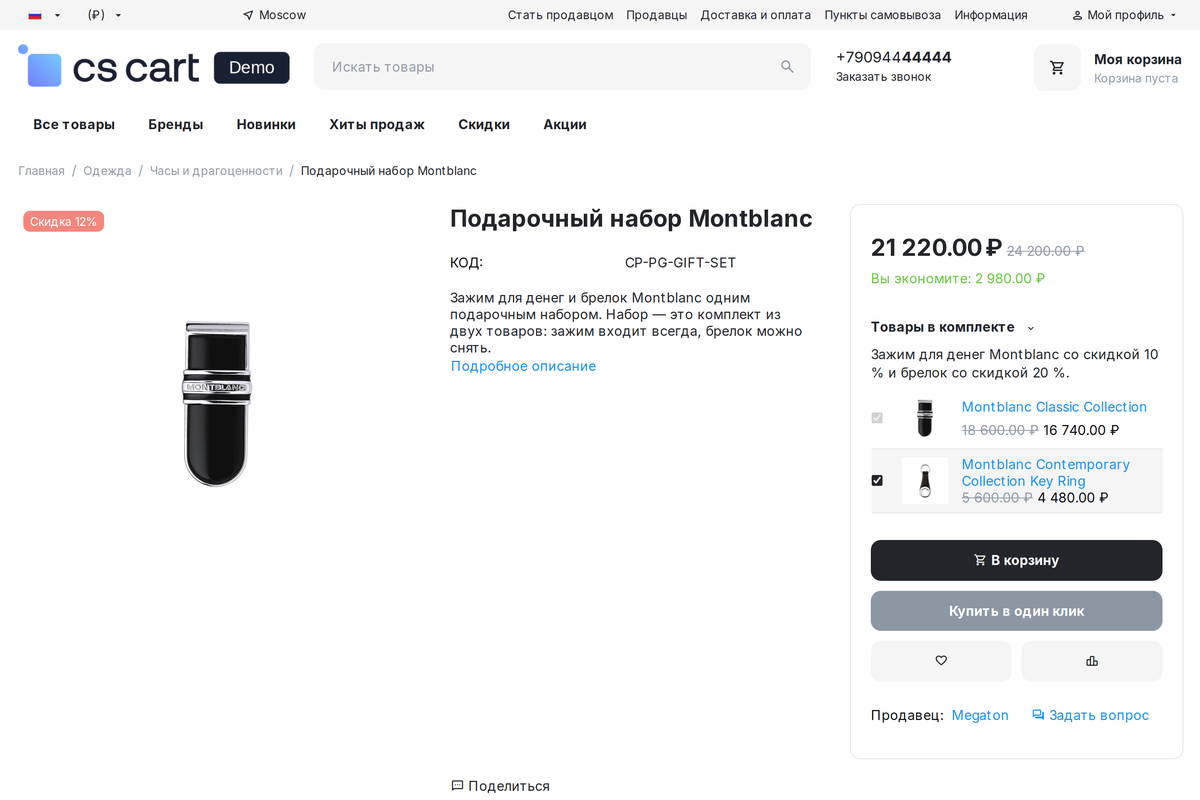Open the Подробное описание link
This screenshot has width=1200, height=800.
(523, 366)
